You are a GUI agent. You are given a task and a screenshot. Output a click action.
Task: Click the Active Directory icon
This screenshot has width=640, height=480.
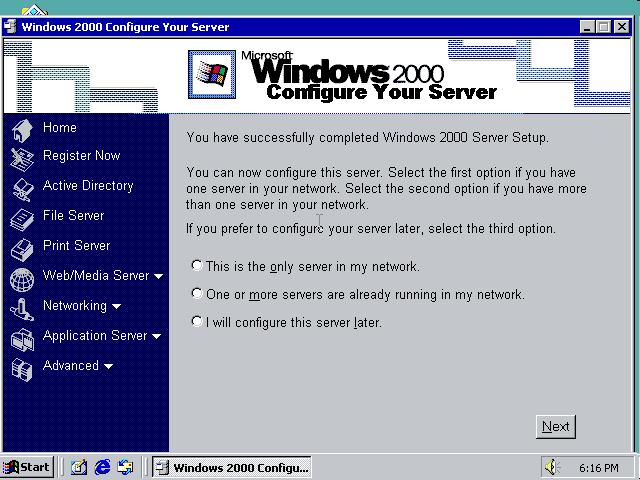22,189
